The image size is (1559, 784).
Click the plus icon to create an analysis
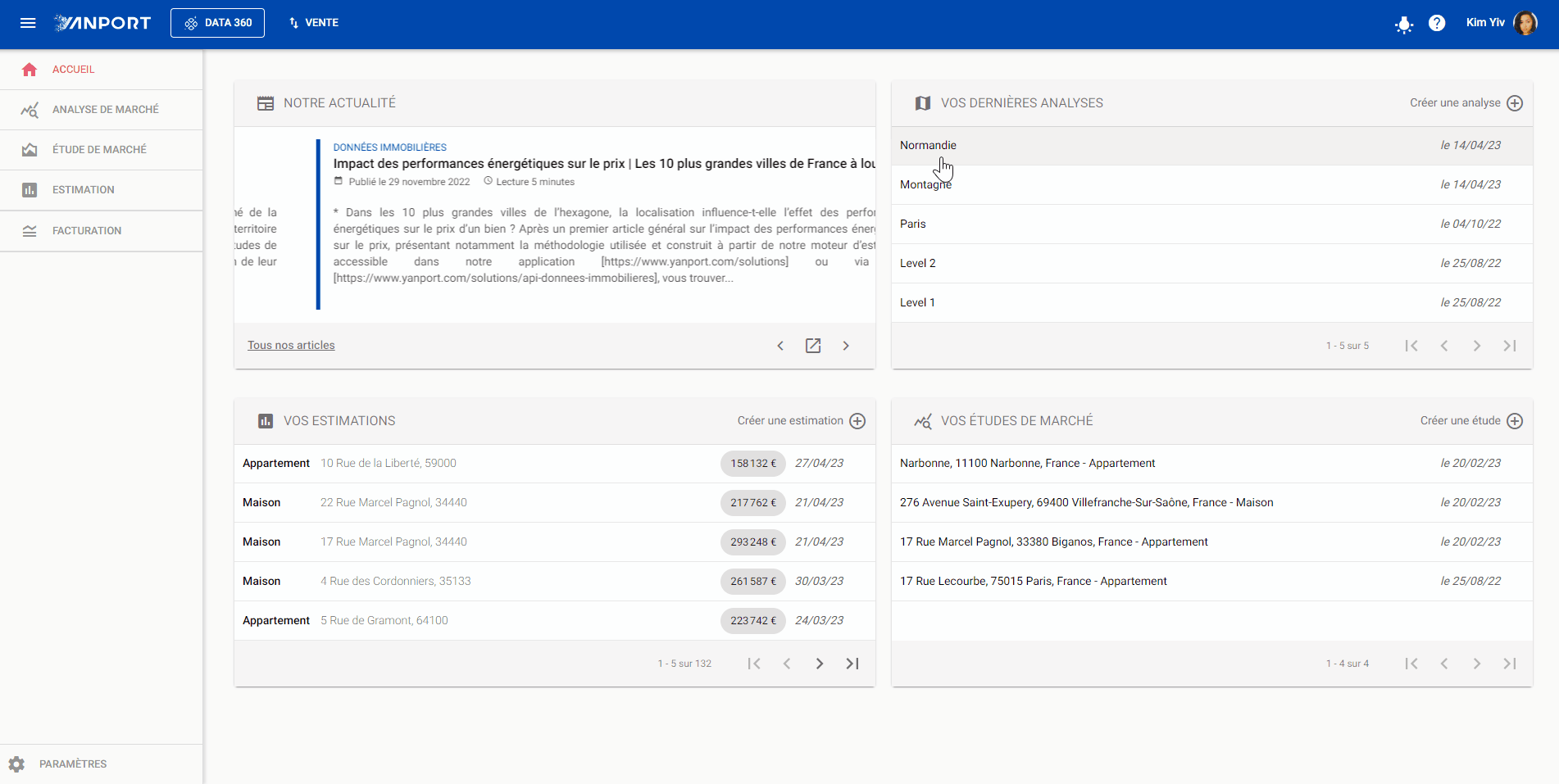1515,103
